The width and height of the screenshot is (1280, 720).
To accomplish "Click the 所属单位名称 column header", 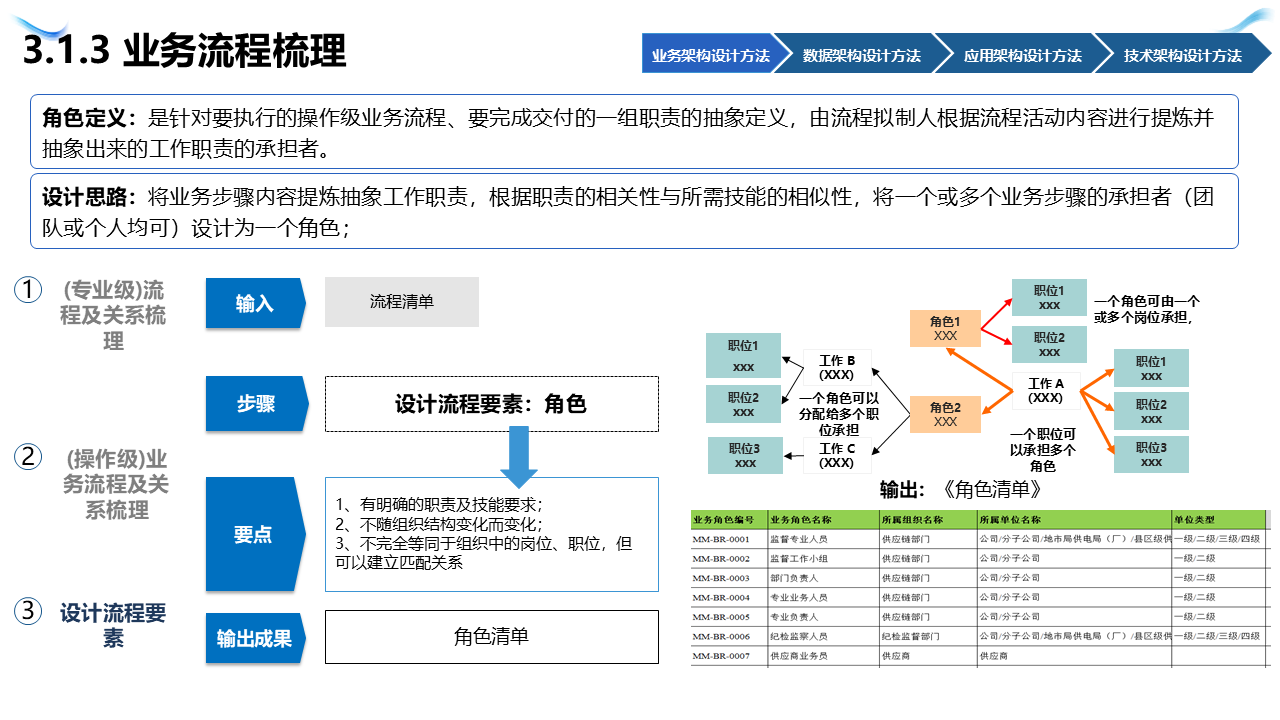I will [1073, 519].
